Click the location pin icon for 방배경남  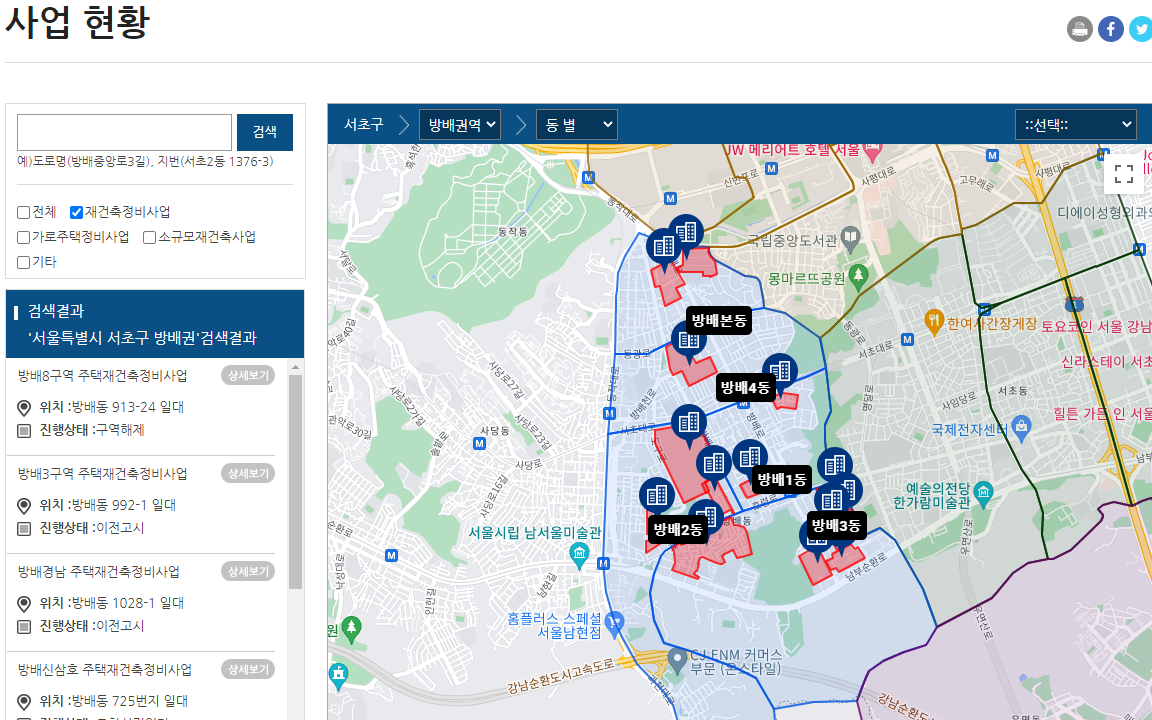click(24, 604)
